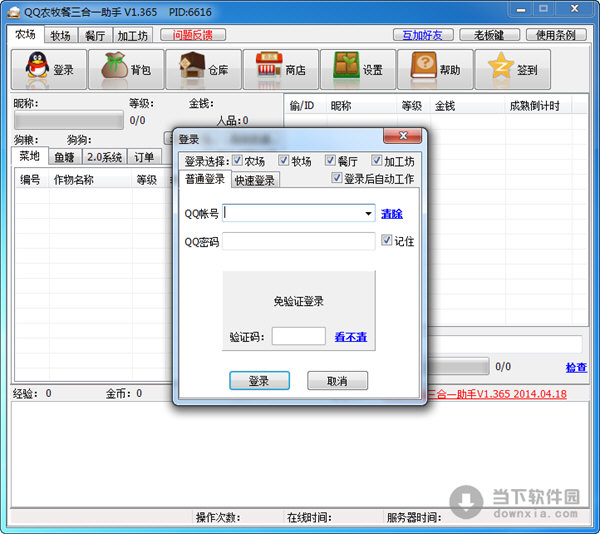Toggle the 餐厅 login checkbox
The image size is (600, 534).
pos(330,160)
